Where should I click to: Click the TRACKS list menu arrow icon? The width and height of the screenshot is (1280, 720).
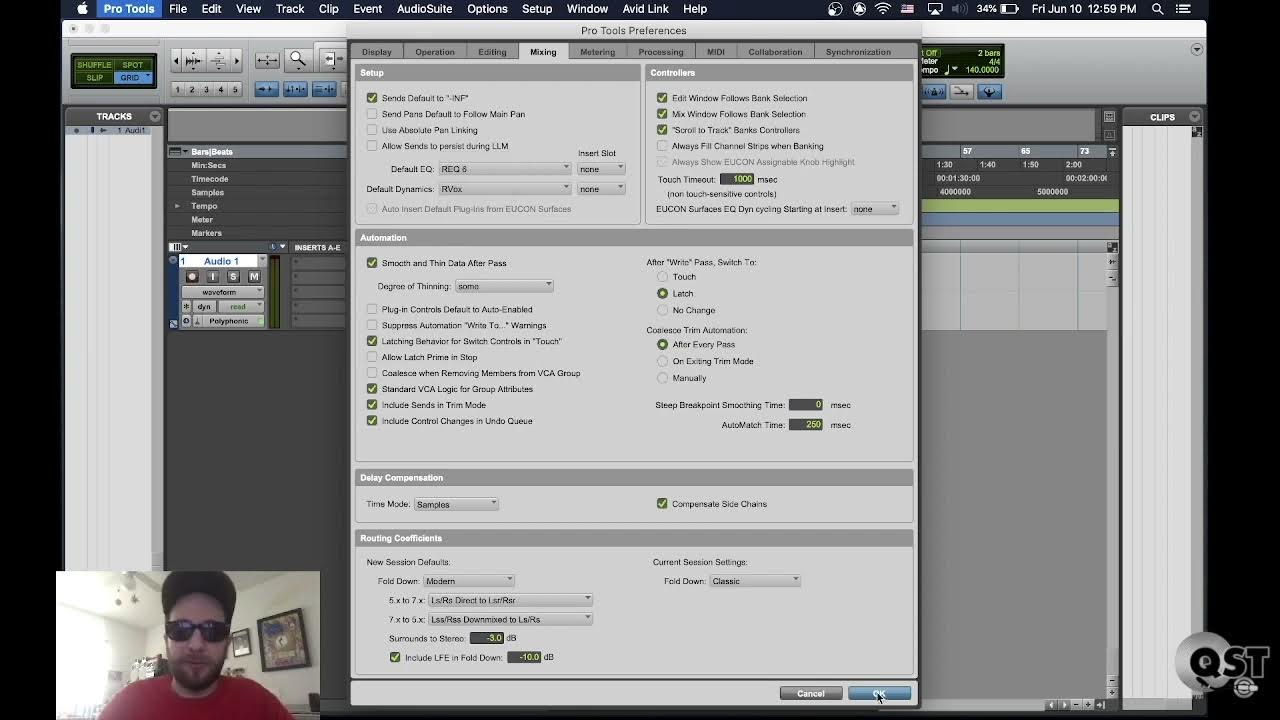155,116
